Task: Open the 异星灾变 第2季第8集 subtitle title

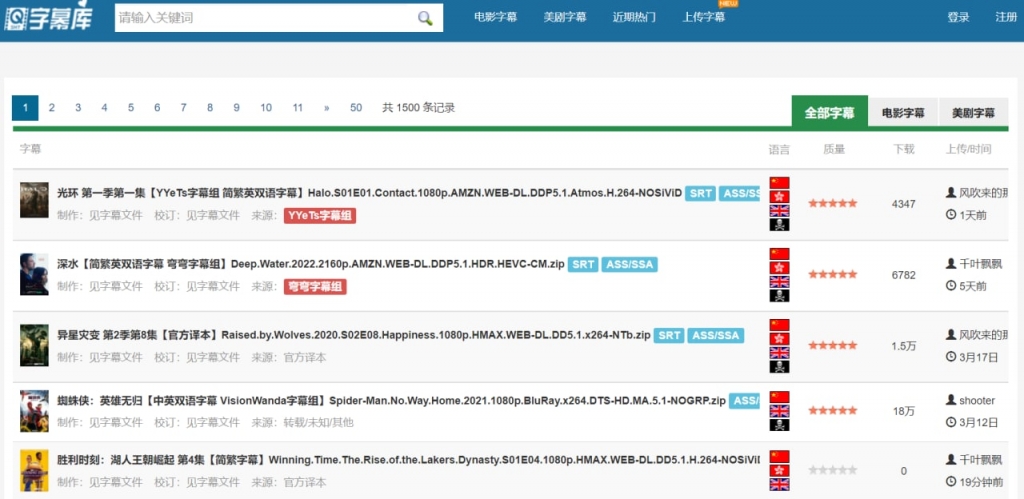Action: (353, 336)
